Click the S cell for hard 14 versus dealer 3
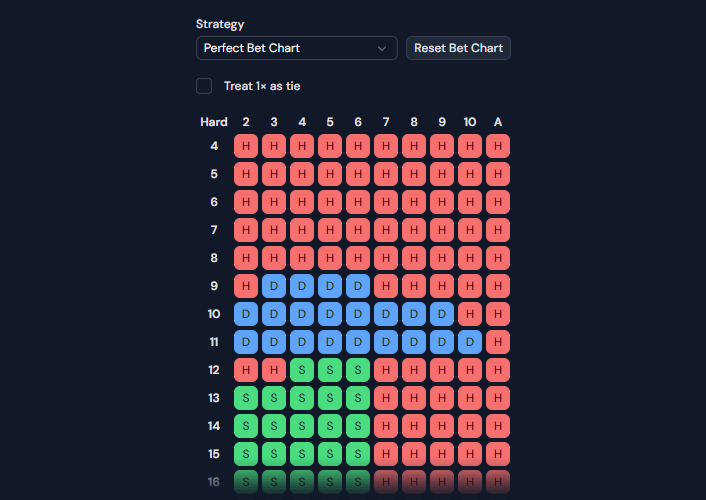 tap(274, 426)
